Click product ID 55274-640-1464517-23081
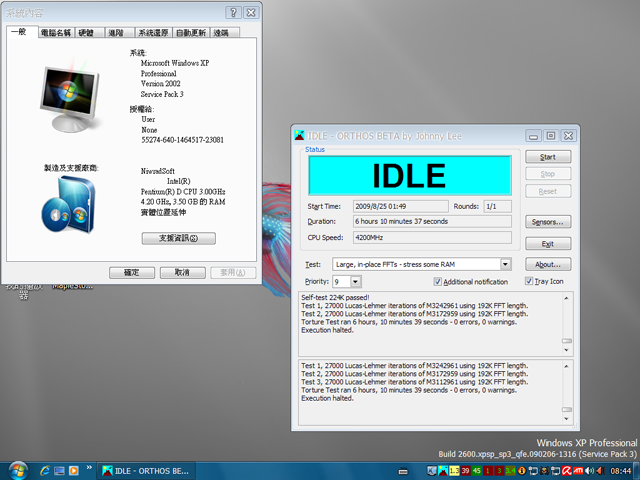 click(182, 140)
